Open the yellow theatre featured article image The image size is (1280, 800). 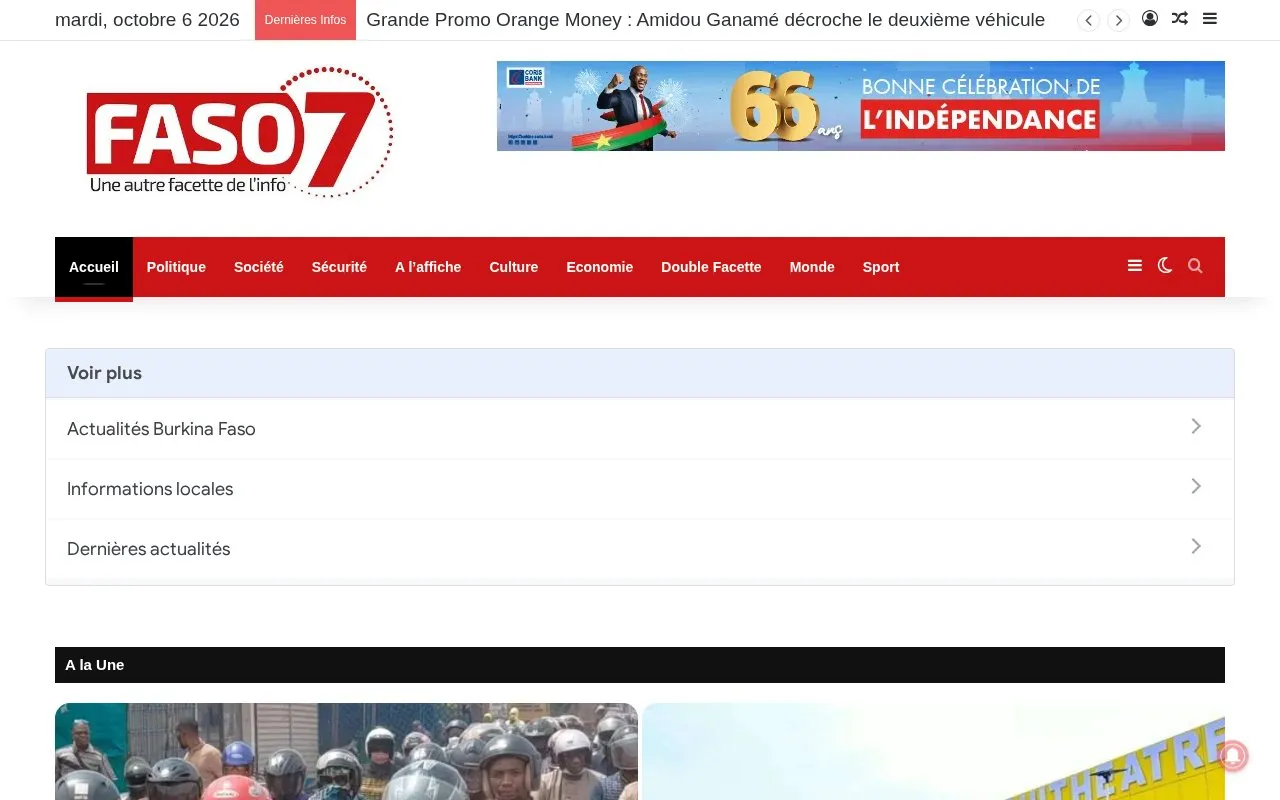click(x=934, y=751)
